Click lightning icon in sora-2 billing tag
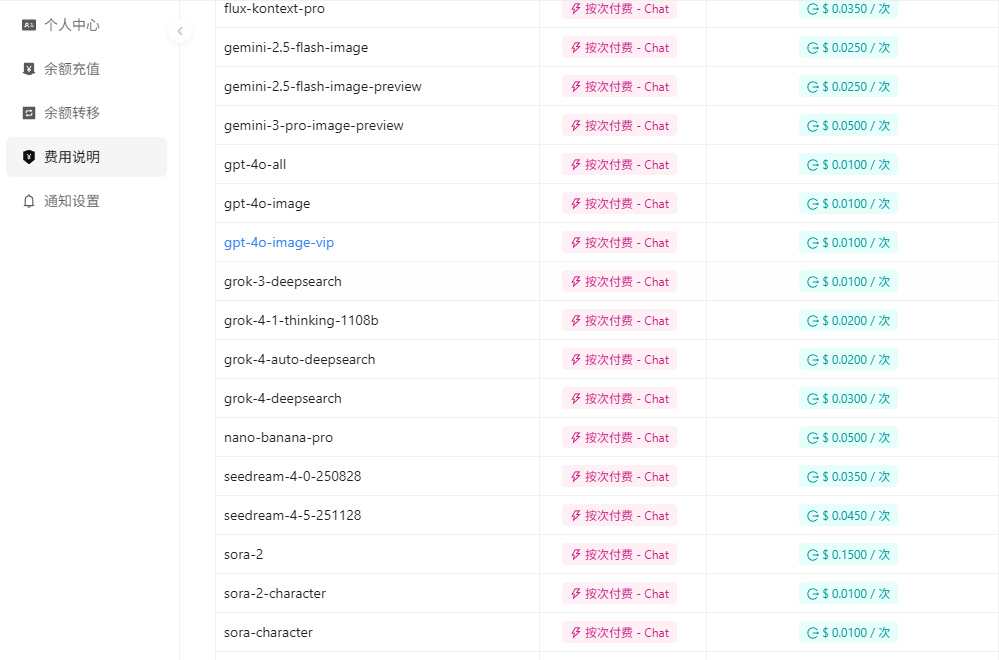Screen dimensions: 999x660 tap(576, 555)
